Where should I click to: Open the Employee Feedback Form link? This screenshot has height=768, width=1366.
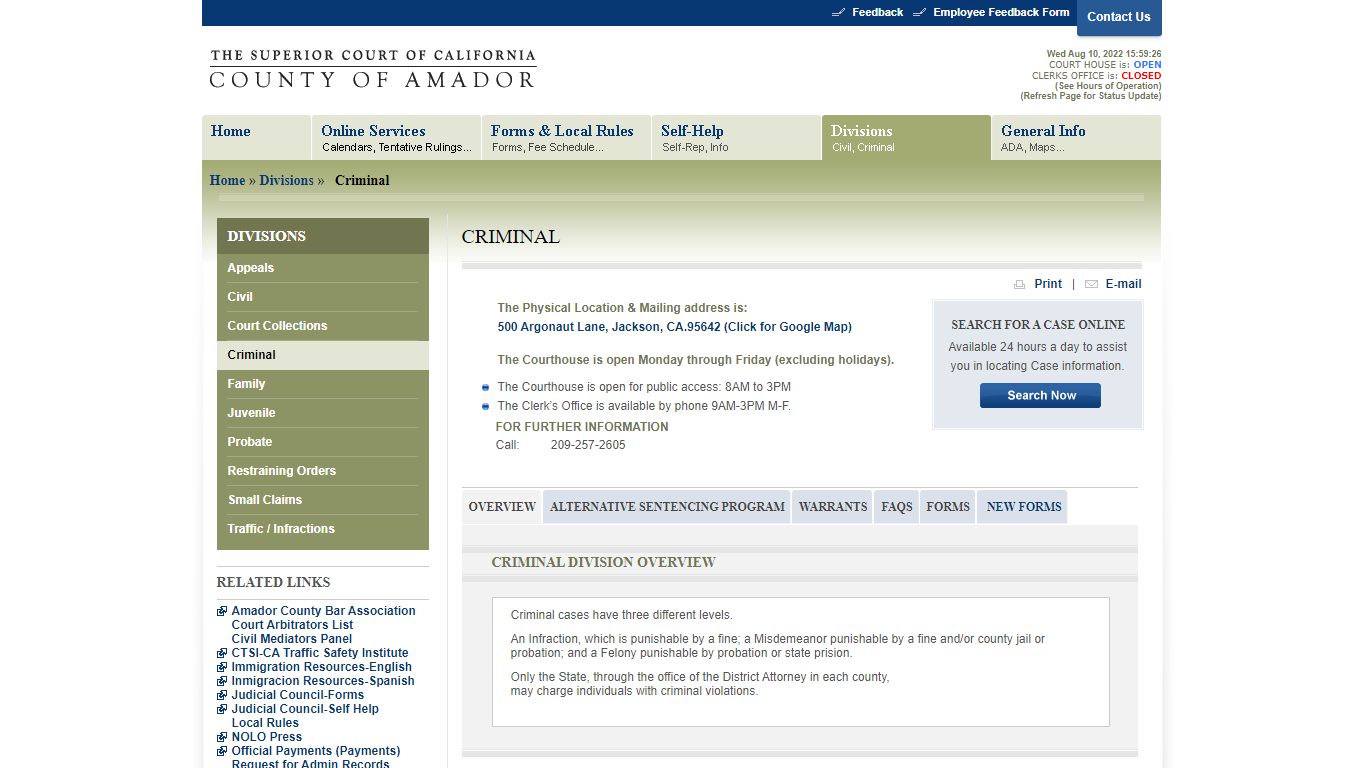[x=1001, y=13]
